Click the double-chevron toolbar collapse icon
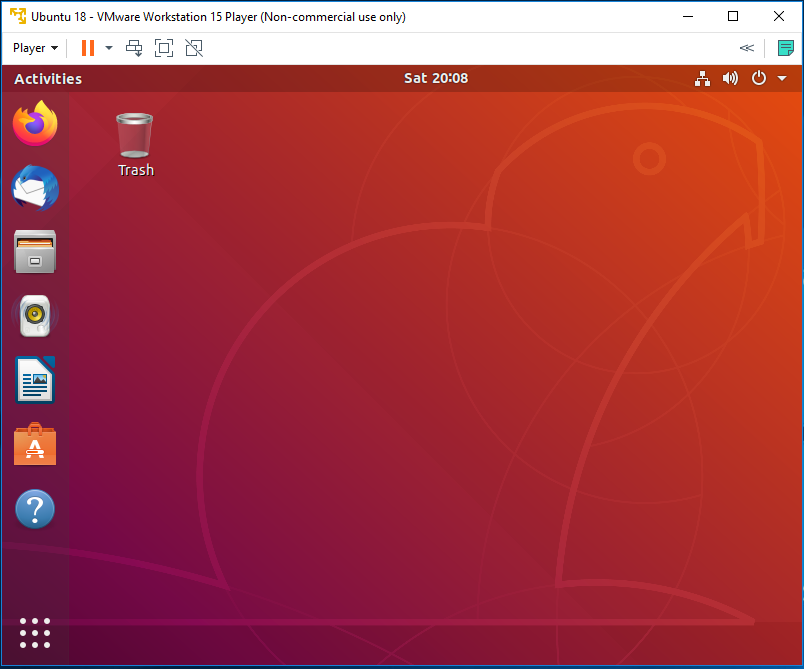The width and height of the screenshot is (804, 669). click(747, 48)
